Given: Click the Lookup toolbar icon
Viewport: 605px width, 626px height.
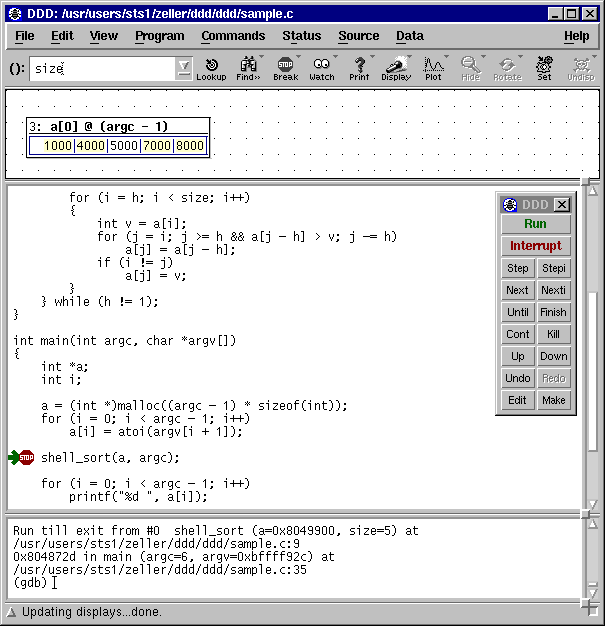Looking at the screenshot, I should [x=211, y=69].
